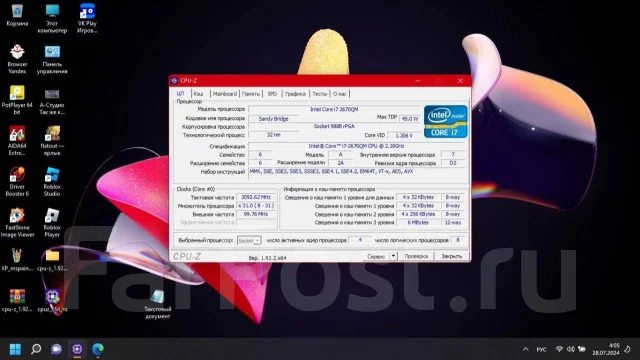Switch to the Графика tab
Screen dimensions: 640x360
(296, 94)
